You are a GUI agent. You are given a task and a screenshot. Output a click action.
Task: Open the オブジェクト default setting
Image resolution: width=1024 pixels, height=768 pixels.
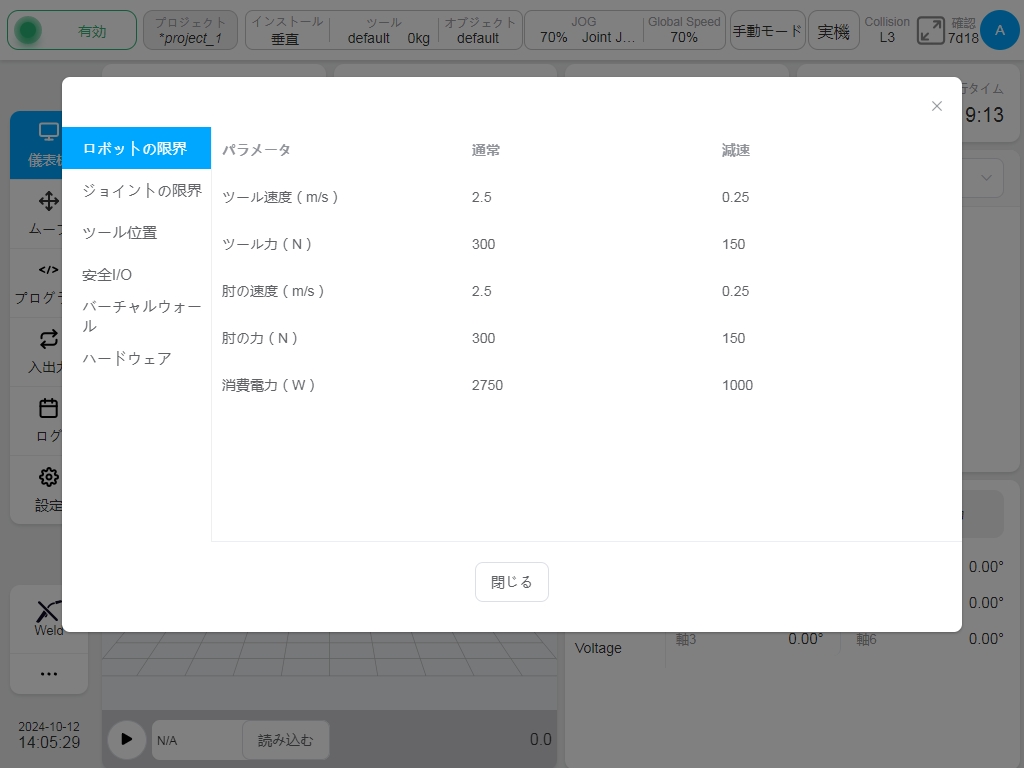point(479,30)
